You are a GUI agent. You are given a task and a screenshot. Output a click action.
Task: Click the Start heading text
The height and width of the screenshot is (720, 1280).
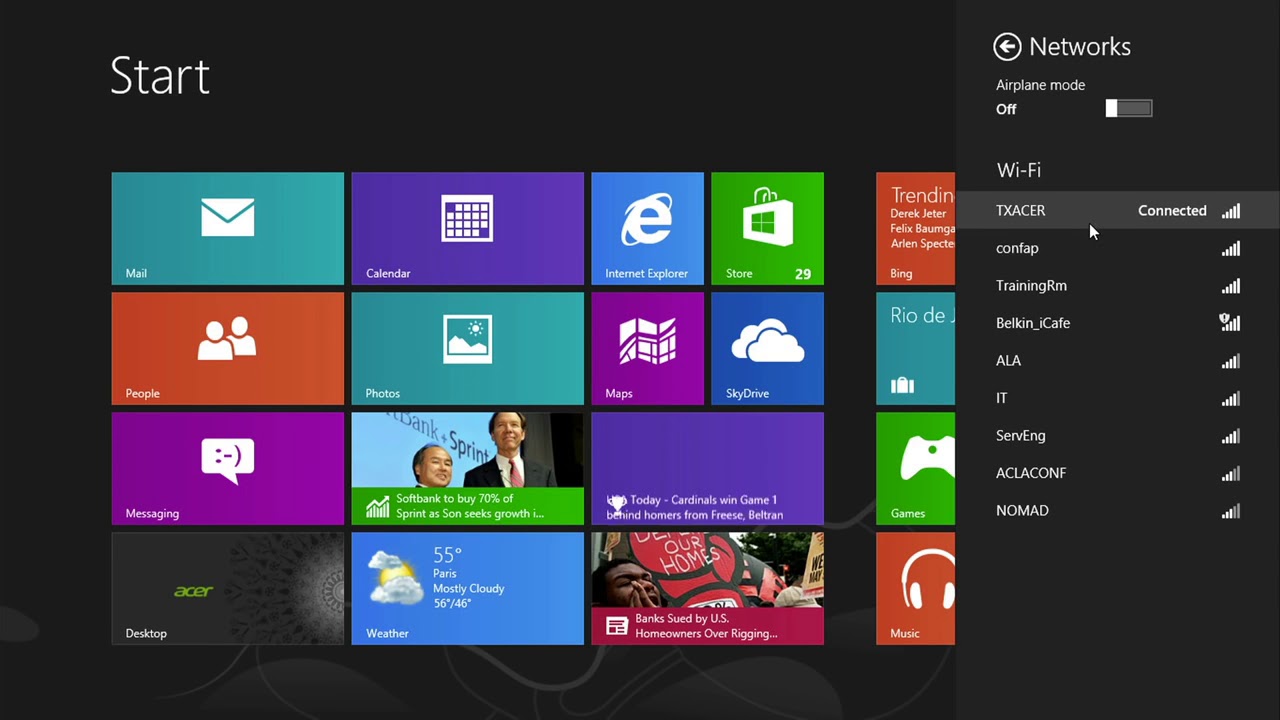click(x=160, y=76)
